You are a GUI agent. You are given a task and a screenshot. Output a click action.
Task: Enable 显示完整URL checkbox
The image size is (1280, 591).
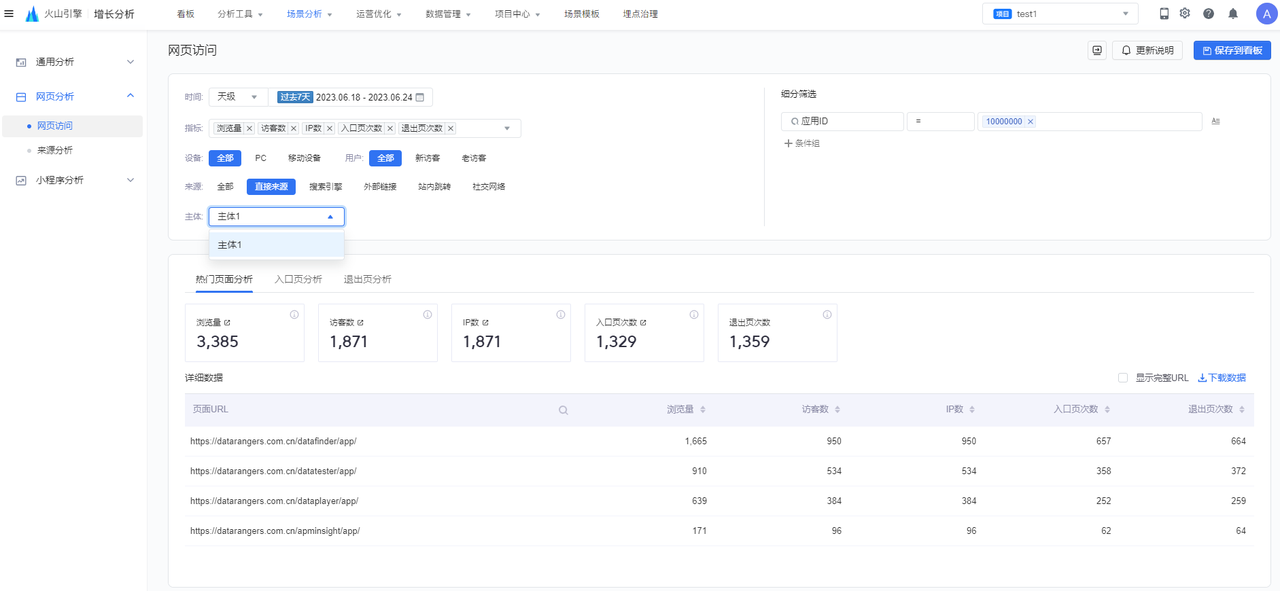click(x=1123, y=378)
